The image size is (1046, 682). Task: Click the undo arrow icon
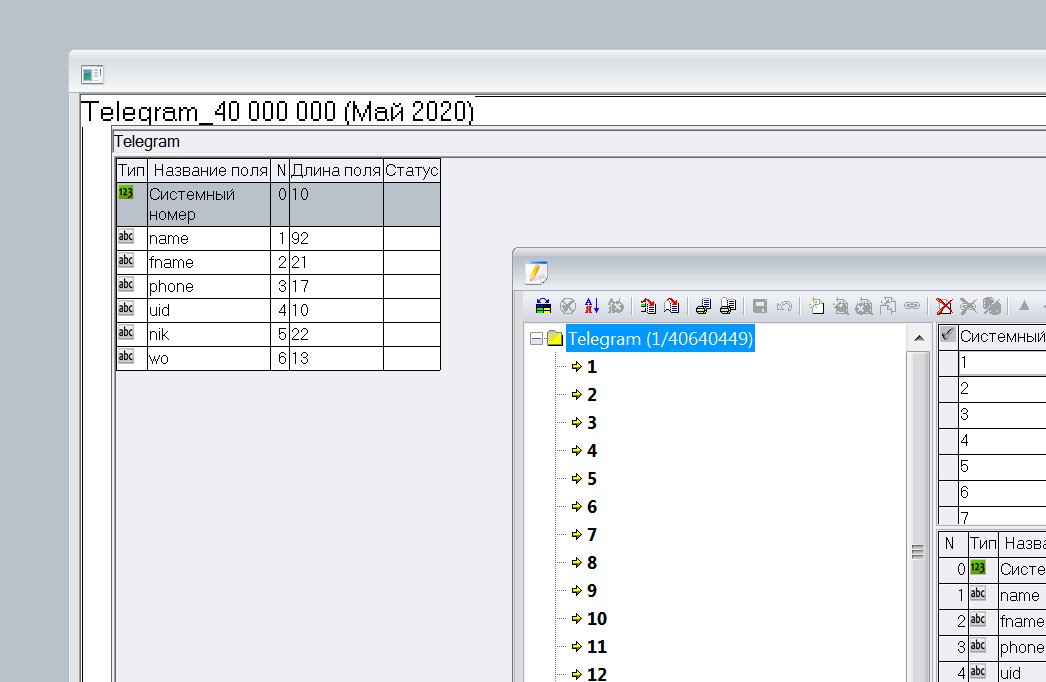point(784,306)
